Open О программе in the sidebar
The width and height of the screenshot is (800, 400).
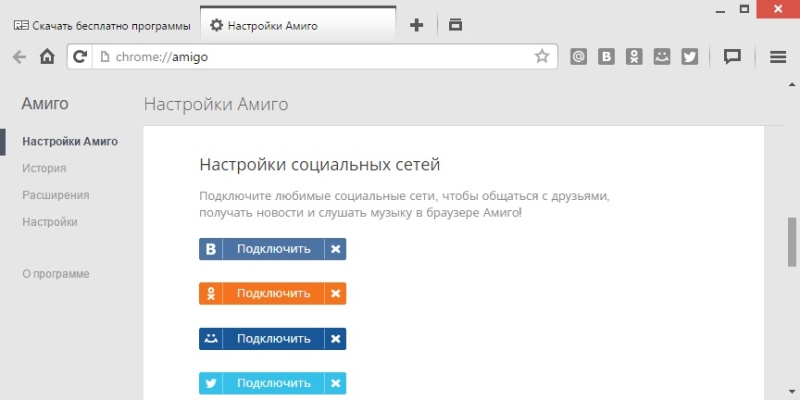click(56, 274)
